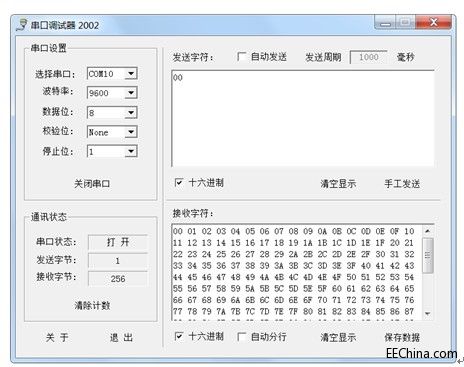464x367 pixels.
Task: Toggle 十六进制 checkbox under send box
Action: 178,182
